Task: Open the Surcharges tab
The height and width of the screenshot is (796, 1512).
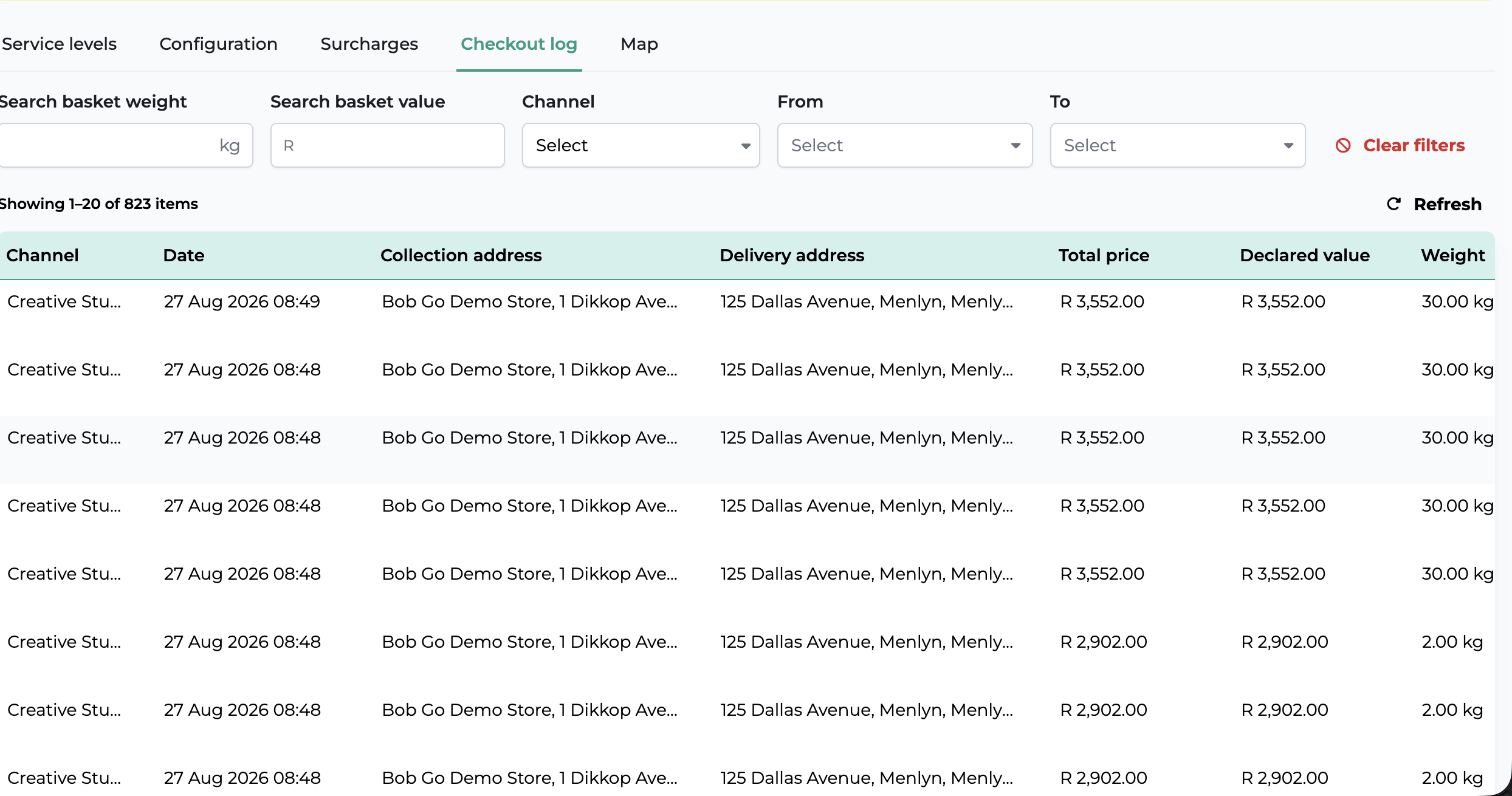Action: tap(369, 44)
